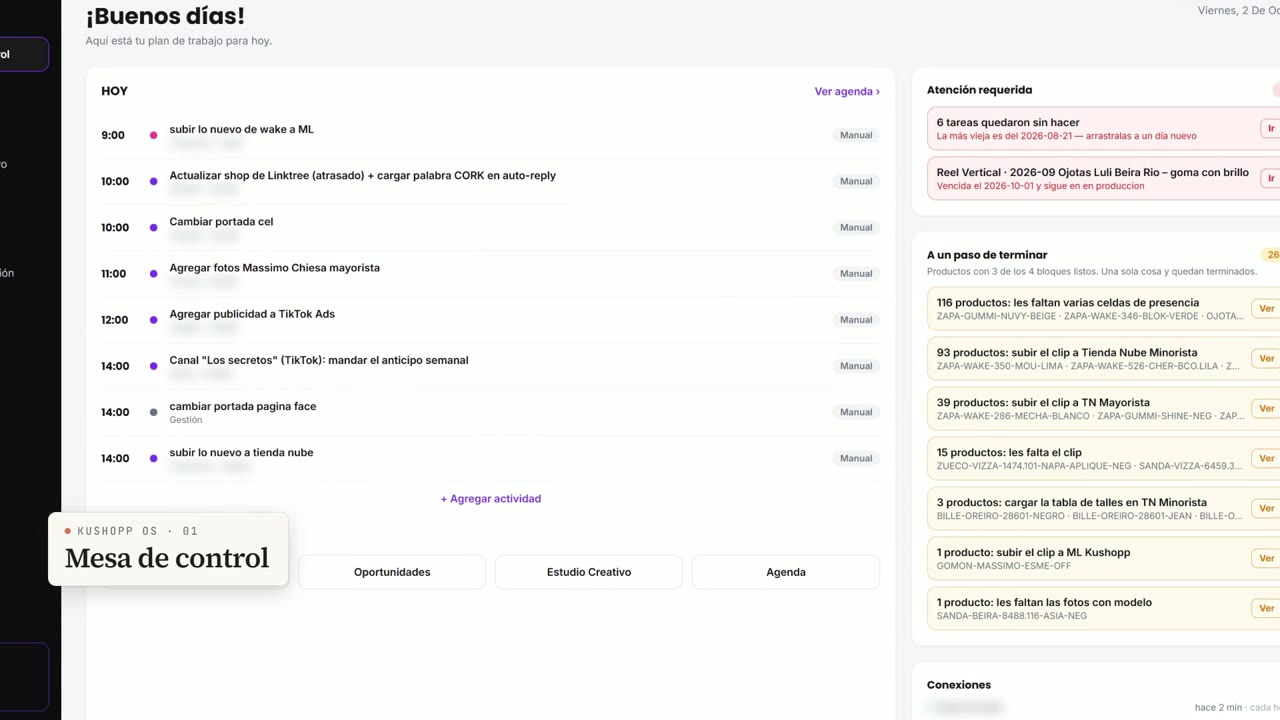This screenshot has width=1280, height=720.
Task: Open task 'Agregar fotos Massimo Chiesa mayorista'
Action: point(274,268)
